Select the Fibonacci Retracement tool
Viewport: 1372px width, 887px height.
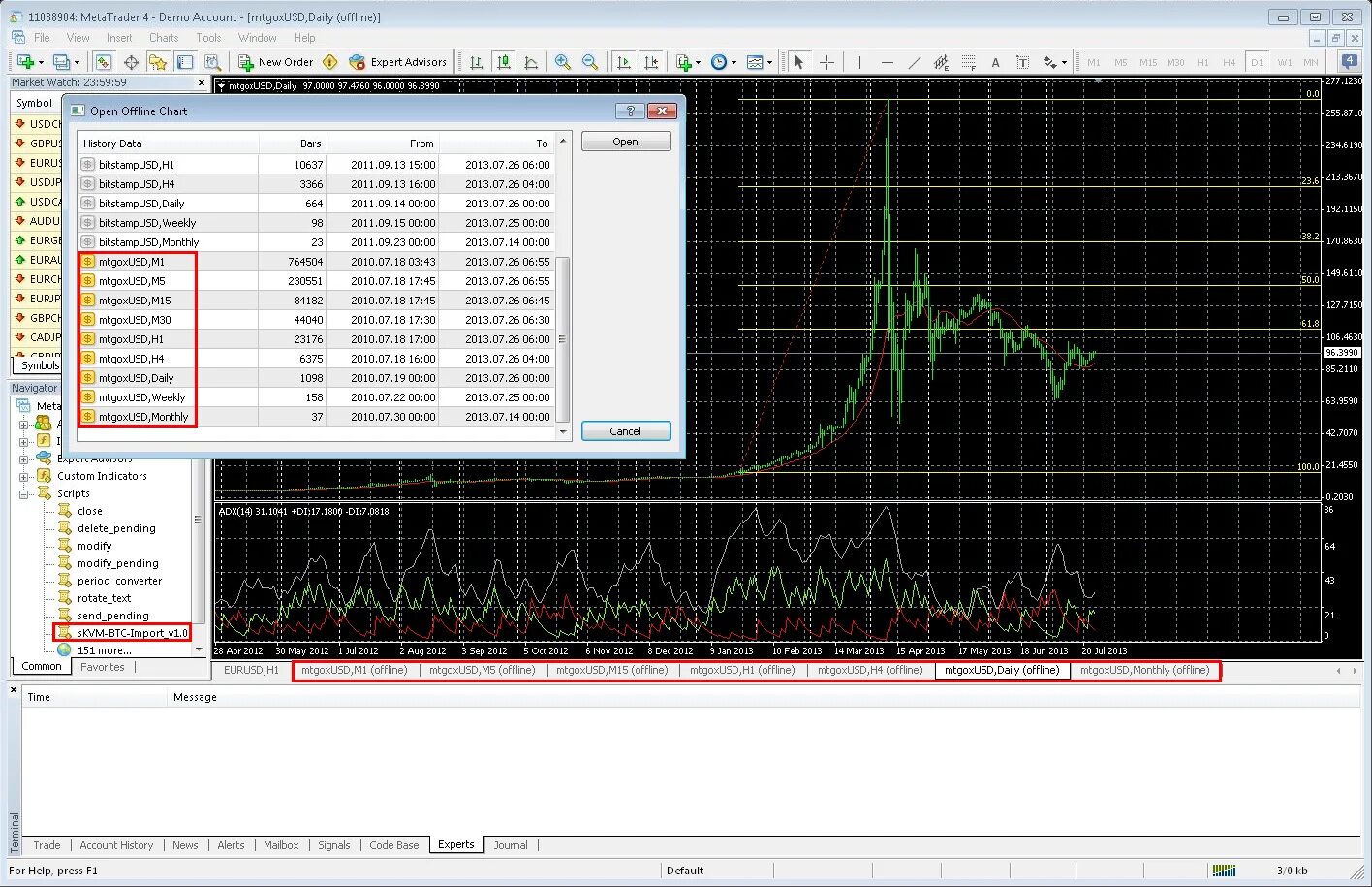point(968,62)
